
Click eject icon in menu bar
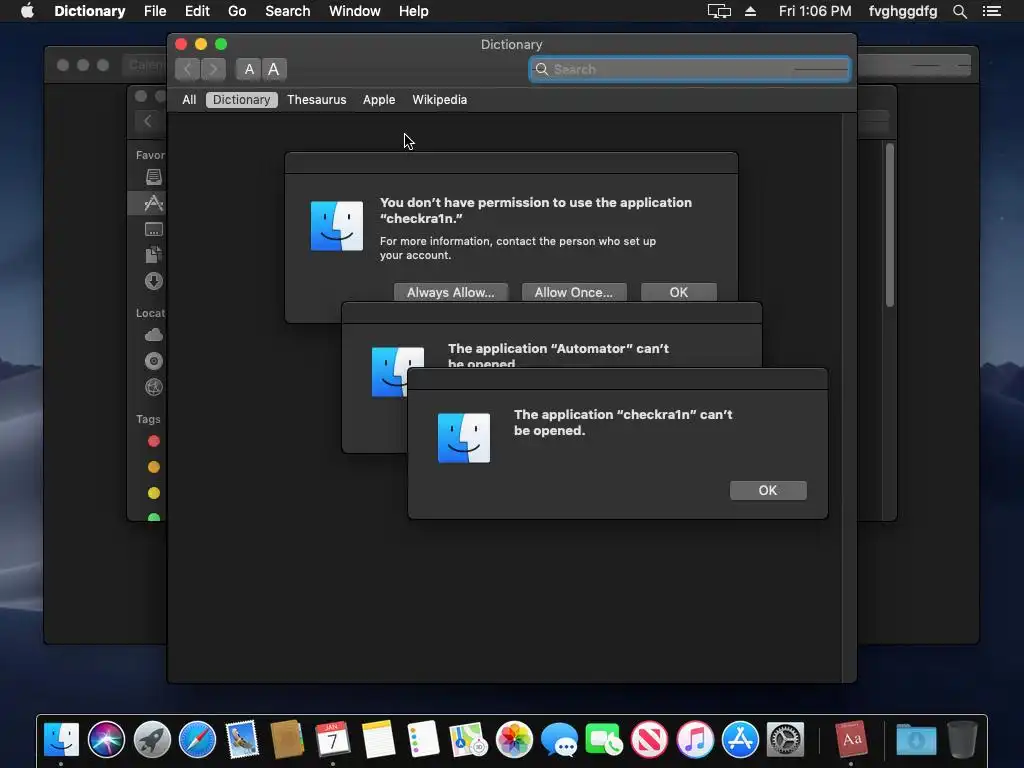click(x=750, y=11)
